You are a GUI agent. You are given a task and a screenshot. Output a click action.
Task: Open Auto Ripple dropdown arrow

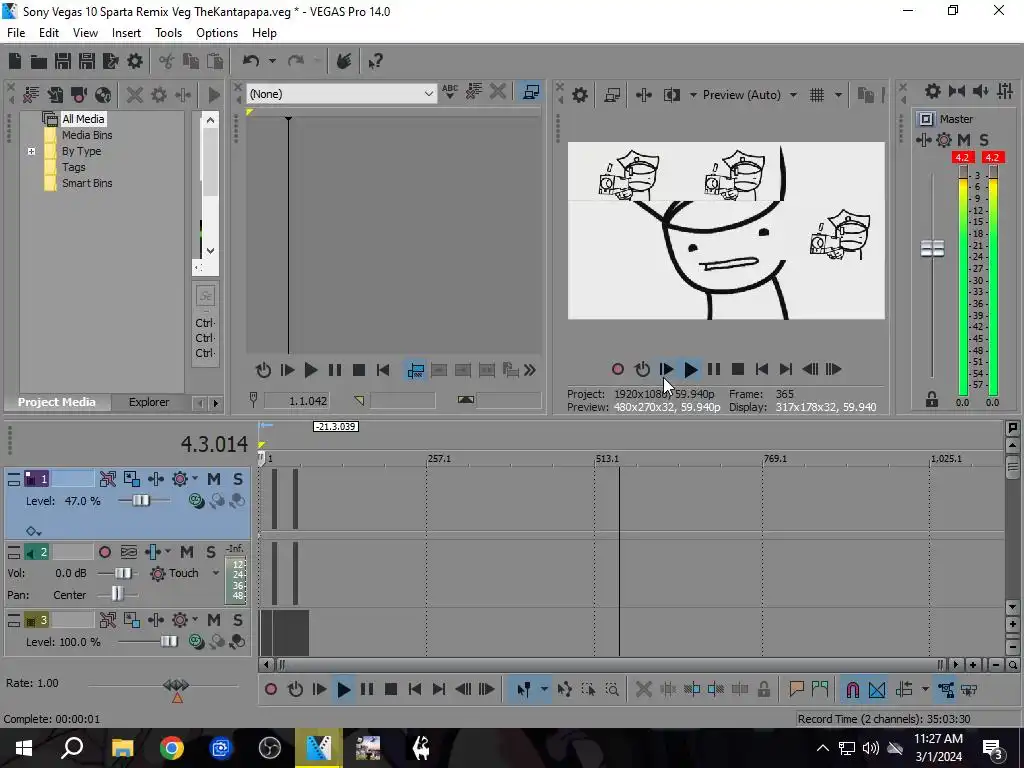pyautogui.click(x=925, y=689)
